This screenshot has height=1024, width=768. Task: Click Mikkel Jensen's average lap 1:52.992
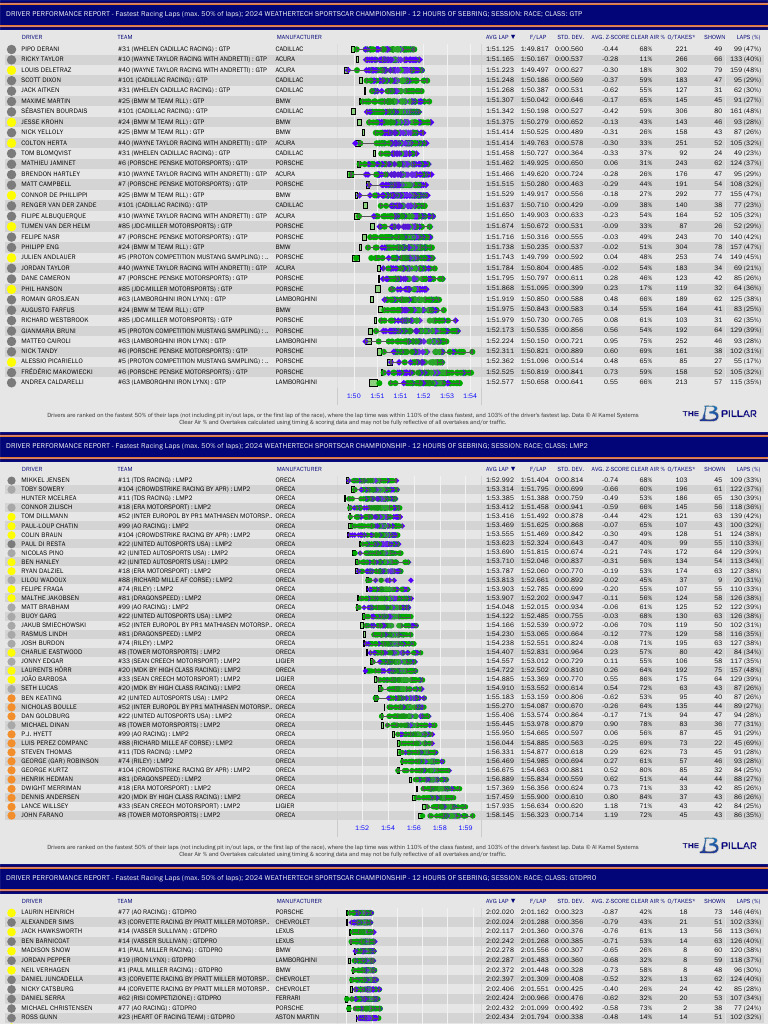click(500, 480)
